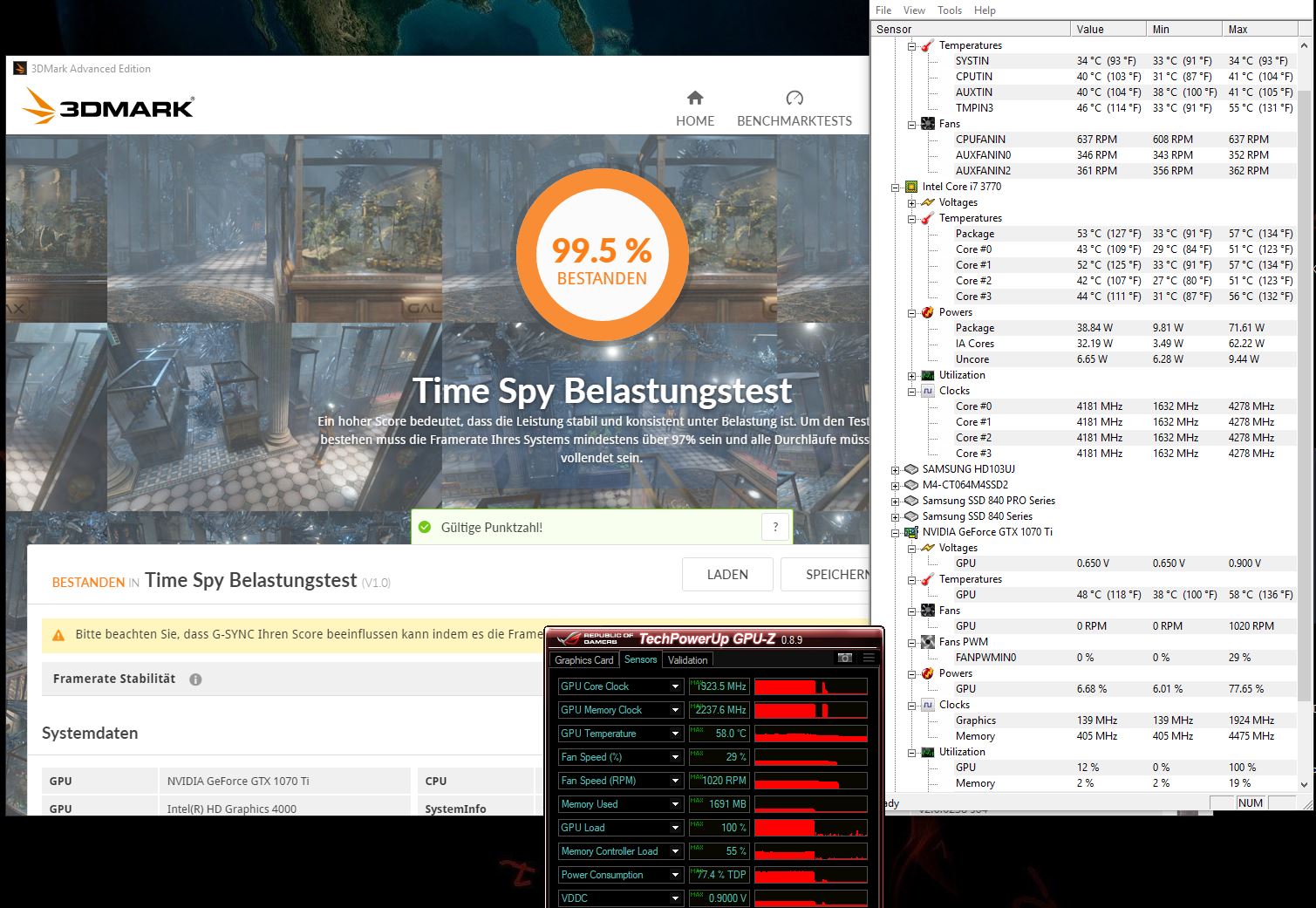Click the NVIDIA GeForce GTX 1070 Ti card icon

tap(911, 532)
